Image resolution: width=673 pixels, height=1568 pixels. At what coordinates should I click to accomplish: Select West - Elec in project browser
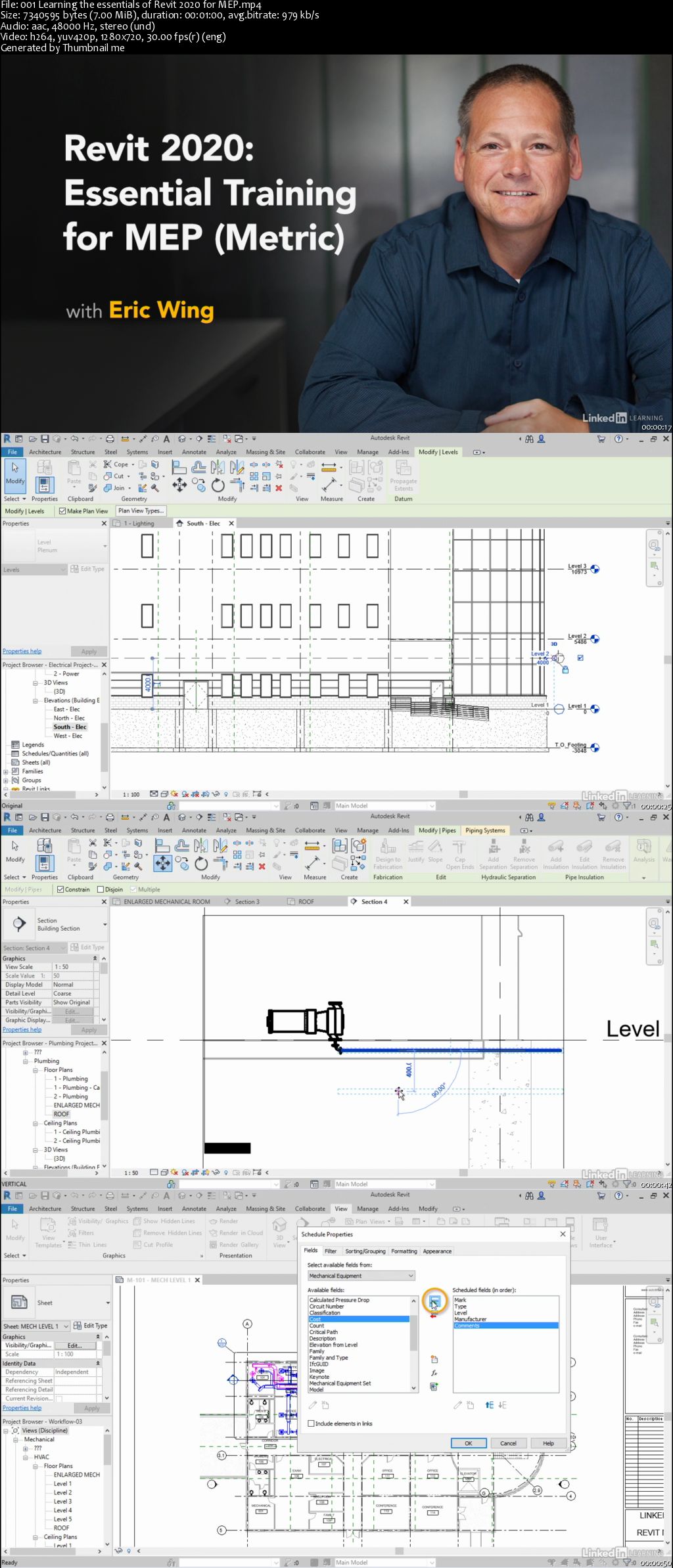click(x=68, y=736)
